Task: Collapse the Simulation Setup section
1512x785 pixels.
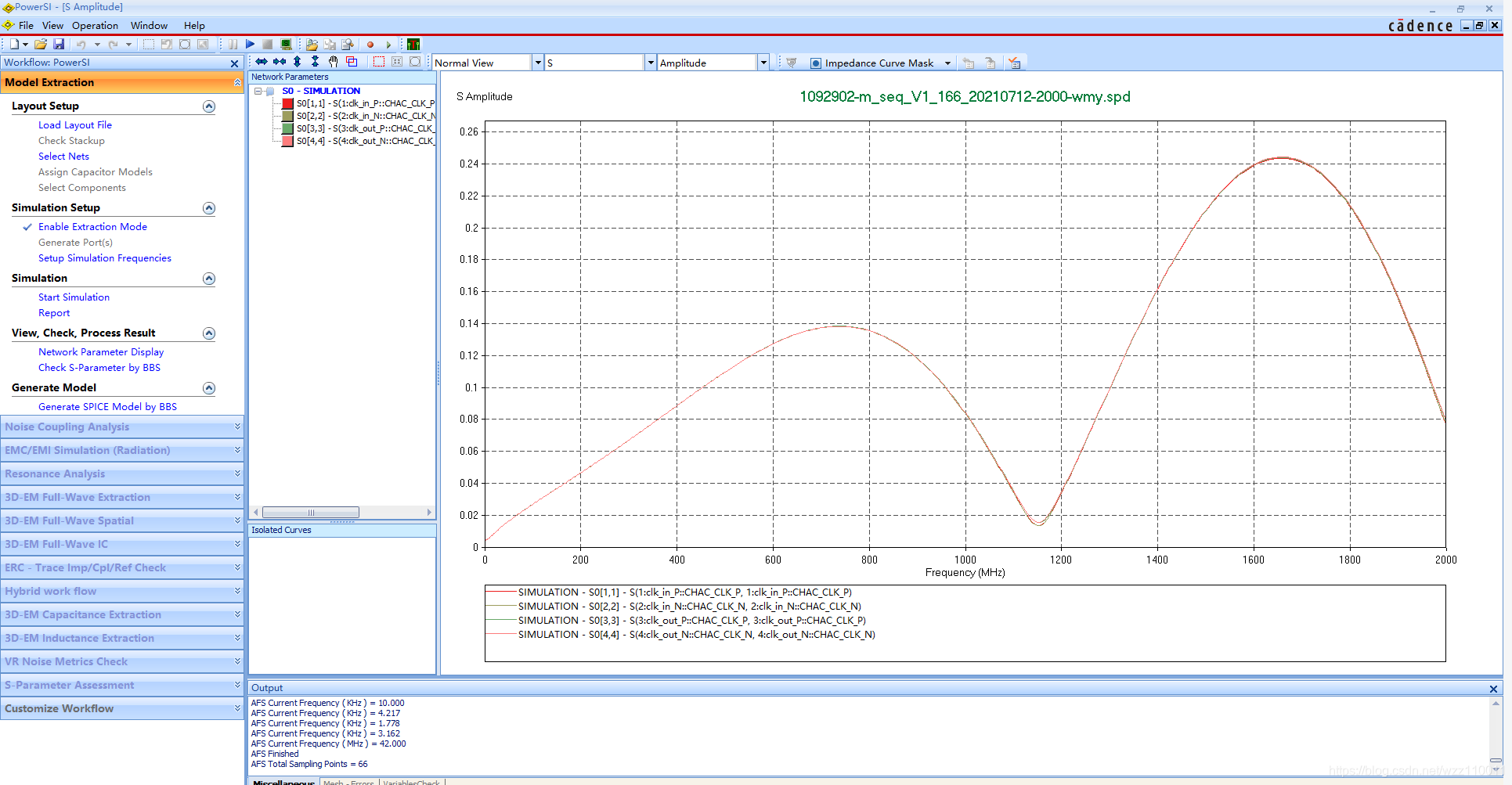Action: (x=209, y=208)
